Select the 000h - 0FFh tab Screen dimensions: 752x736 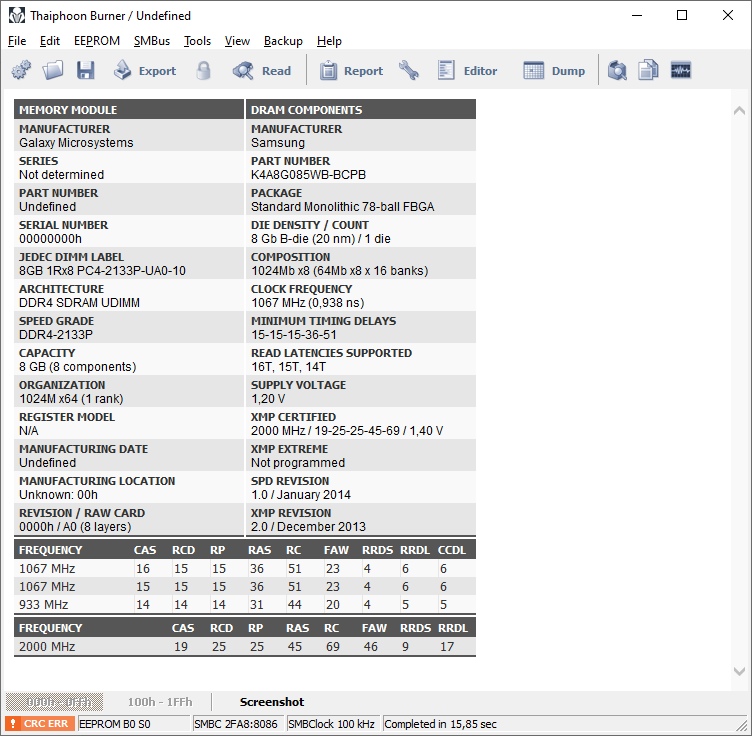[x=54, y=701]
